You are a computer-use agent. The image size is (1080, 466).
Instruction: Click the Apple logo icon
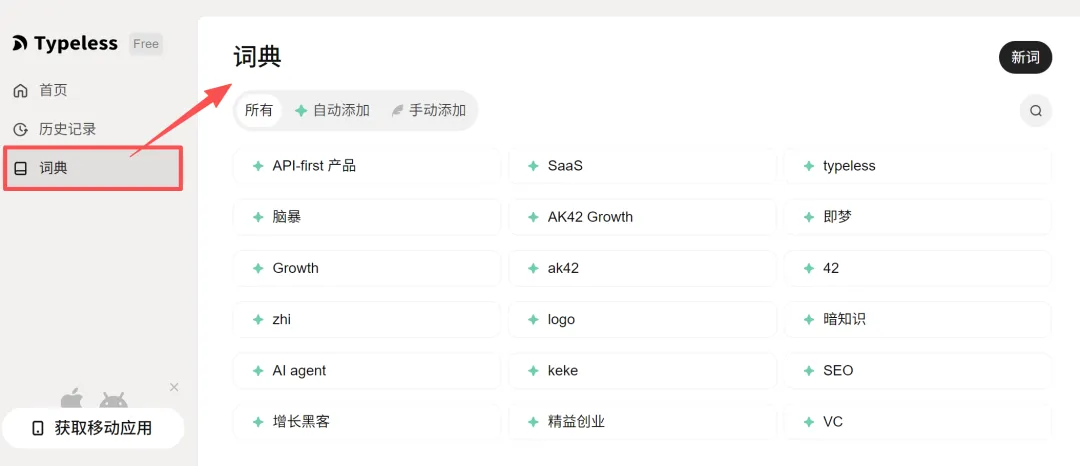pyautogui.click(x=71, y=398)
